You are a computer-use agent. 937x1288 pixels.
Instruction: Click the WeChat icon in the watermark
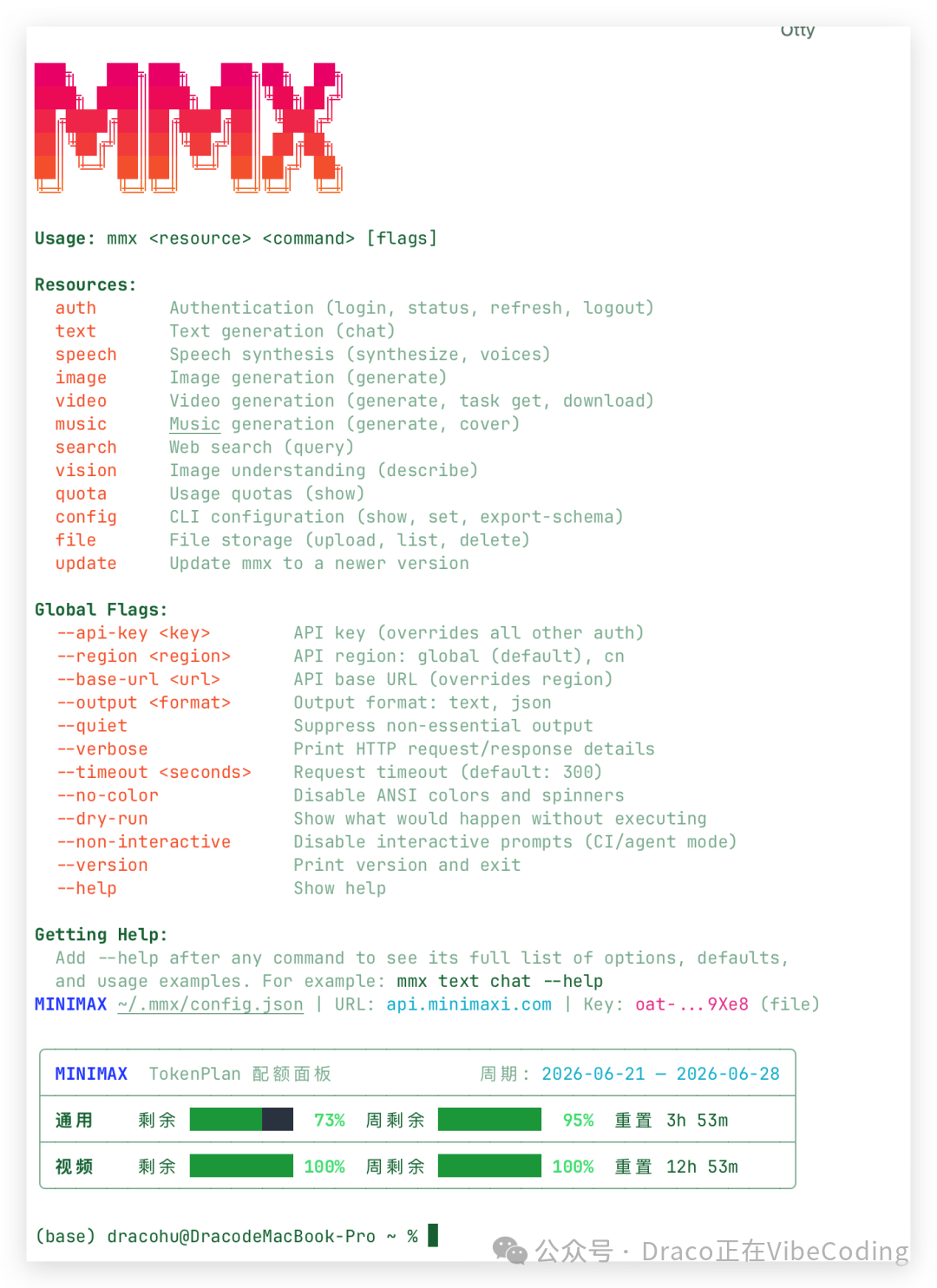pyautogui.click(x=510, y=1251)
